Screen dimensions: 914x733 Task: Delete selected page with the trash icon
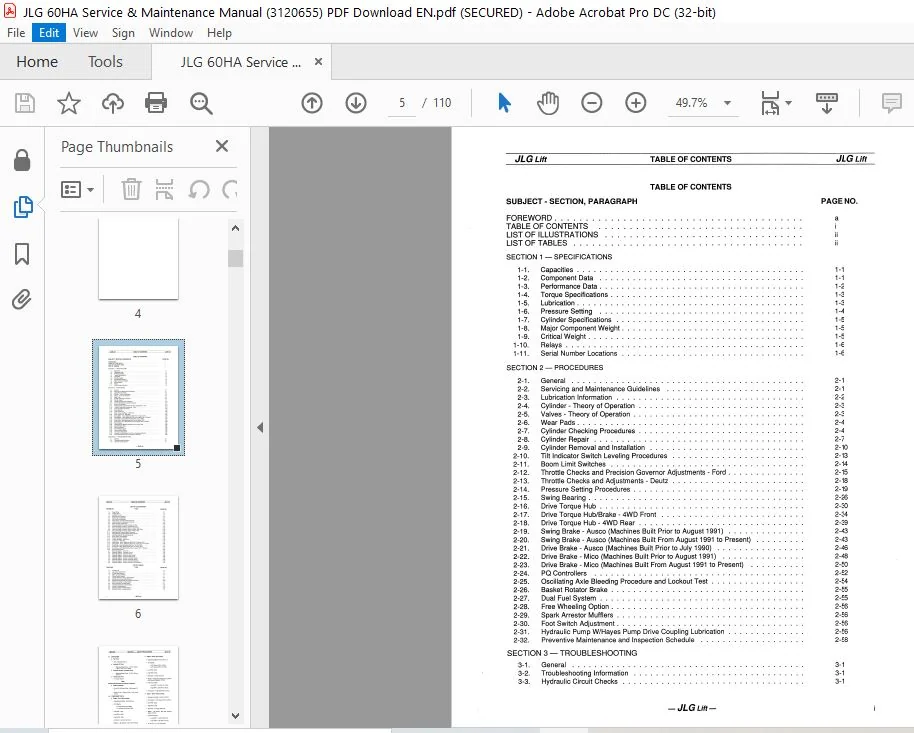tap(131, 190)
